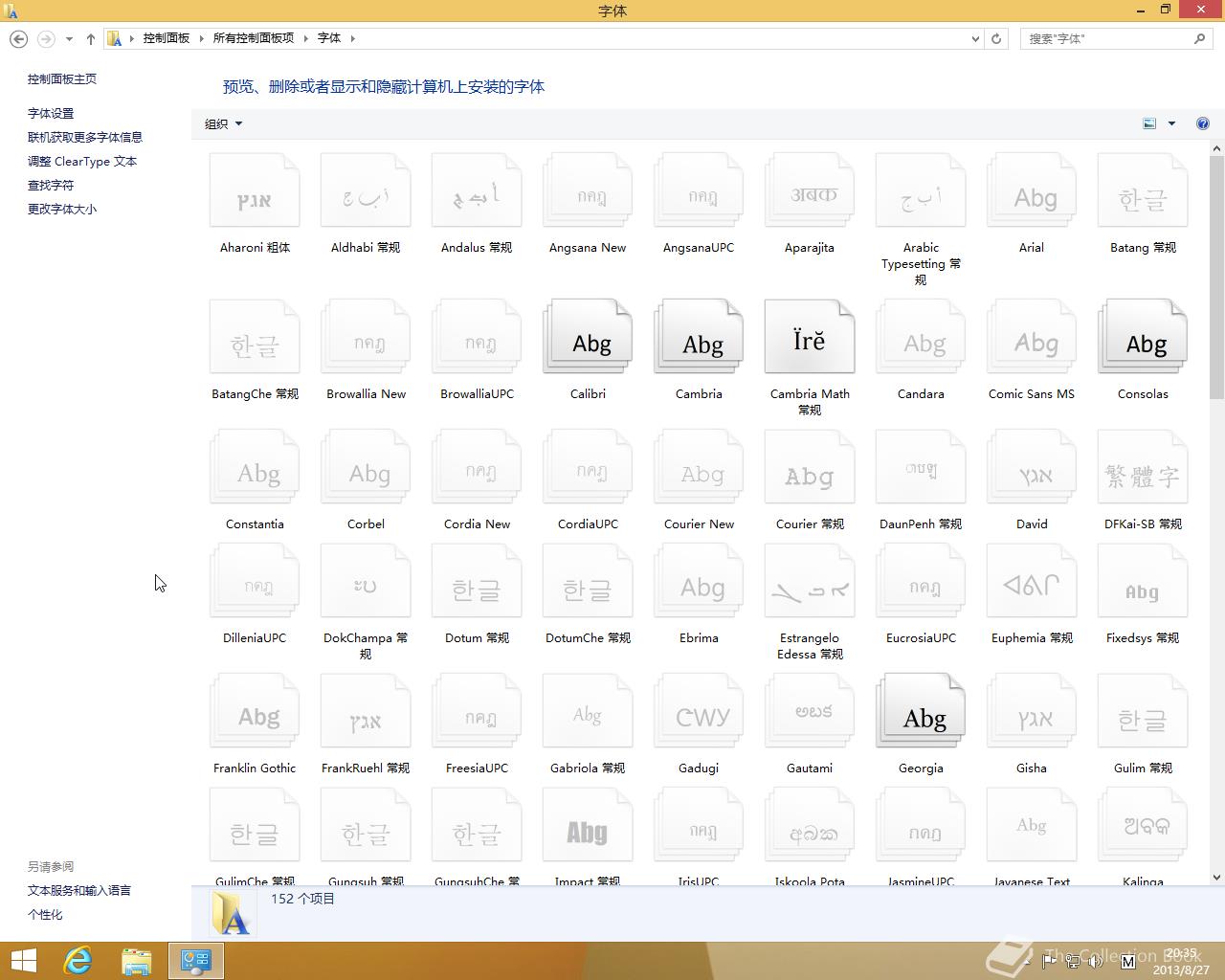Navigate to 所有控制面板项 in breadcrumb
The height and width of the screenshot is (980, 1225).
pyautogui.click(x=253, y=38)
